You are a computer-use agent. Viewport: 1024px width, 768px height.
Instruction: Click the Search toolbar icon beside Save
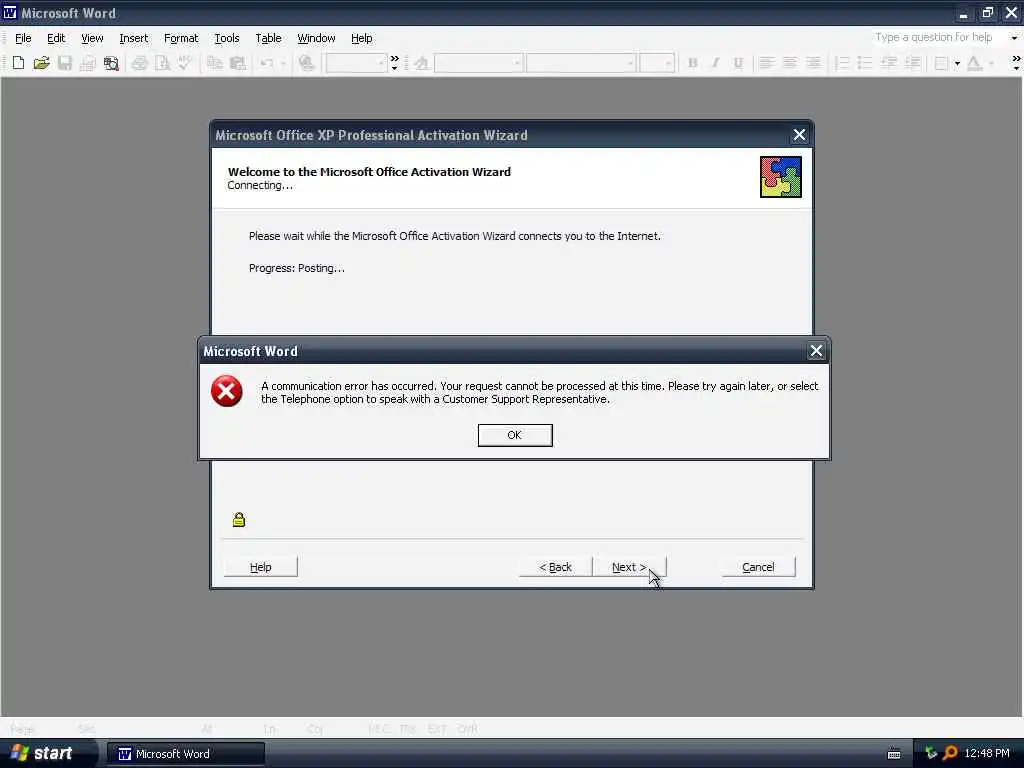tap(111, 63)
